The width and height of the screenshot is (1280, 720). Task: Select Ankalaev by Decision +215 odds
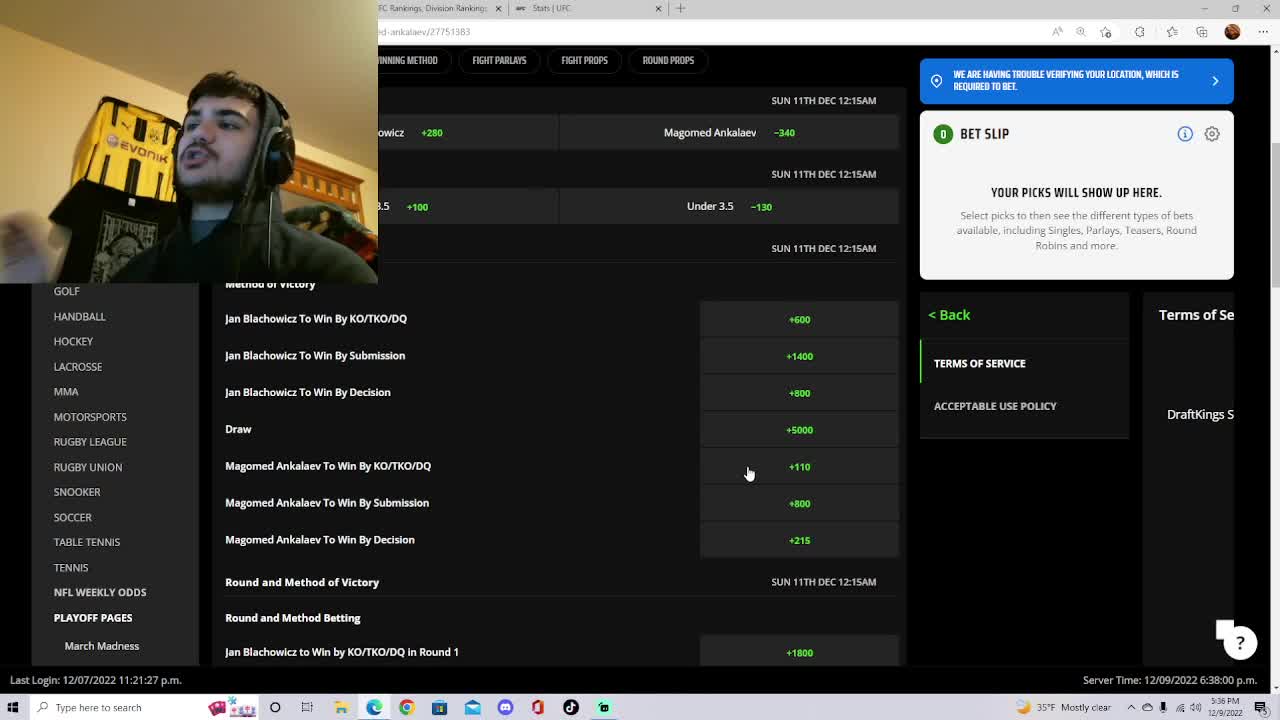tap(799, 540)
